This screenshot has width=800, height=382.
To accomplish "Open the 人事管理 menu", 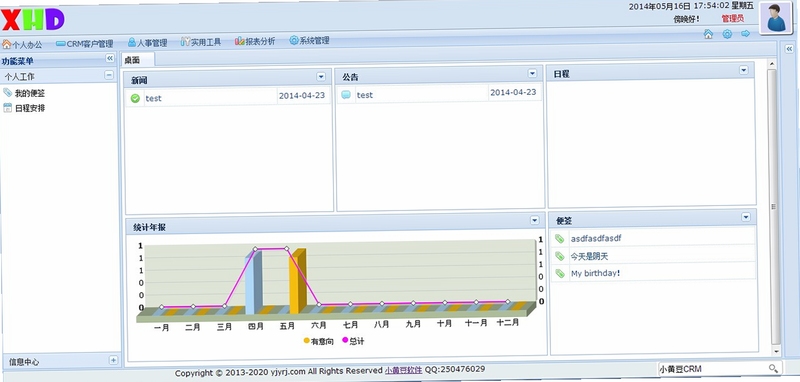I will coord(147,43).
